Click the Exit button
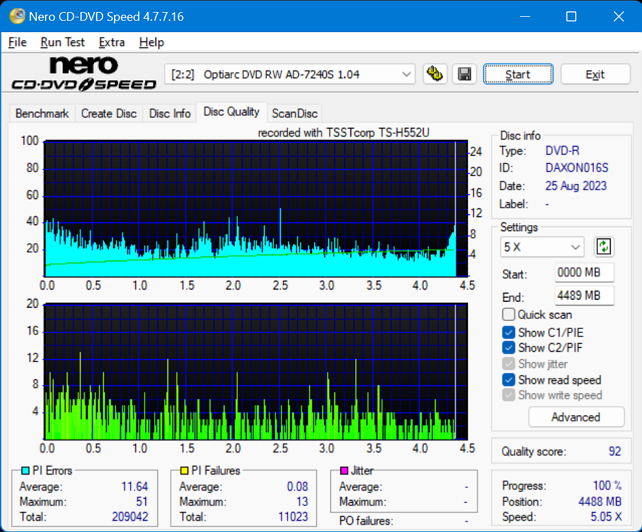 (x=595, y=74)
